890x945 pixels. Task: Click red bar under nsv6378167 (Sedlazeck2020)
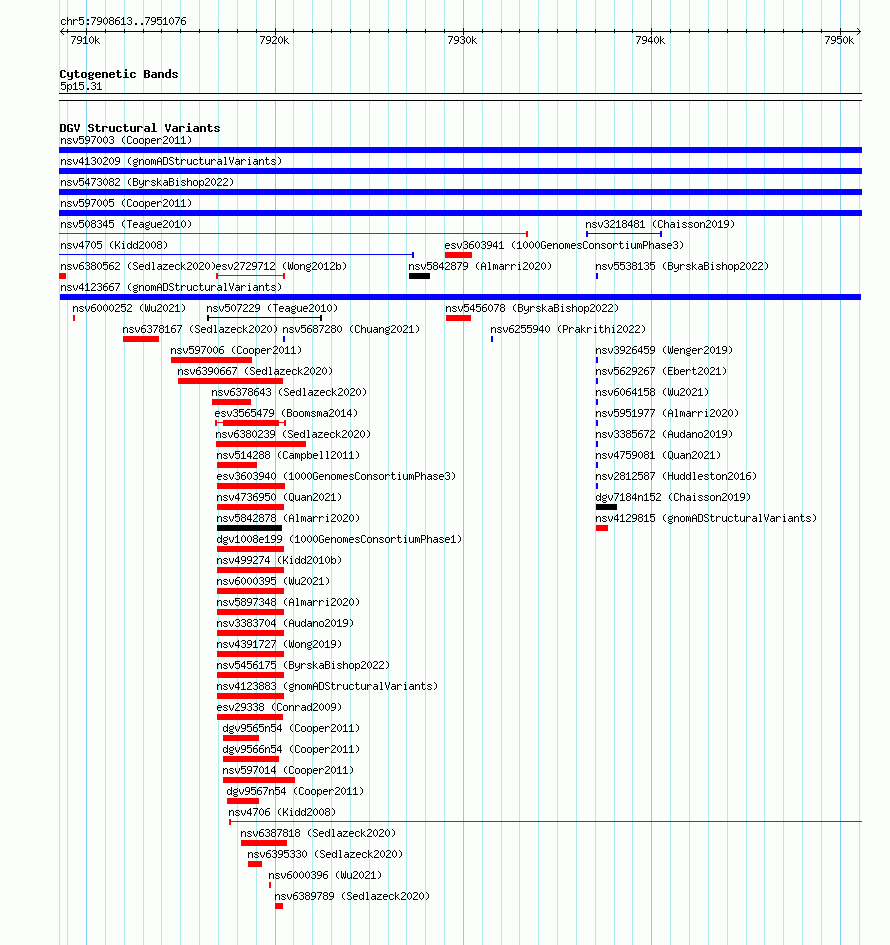[141, 339]
